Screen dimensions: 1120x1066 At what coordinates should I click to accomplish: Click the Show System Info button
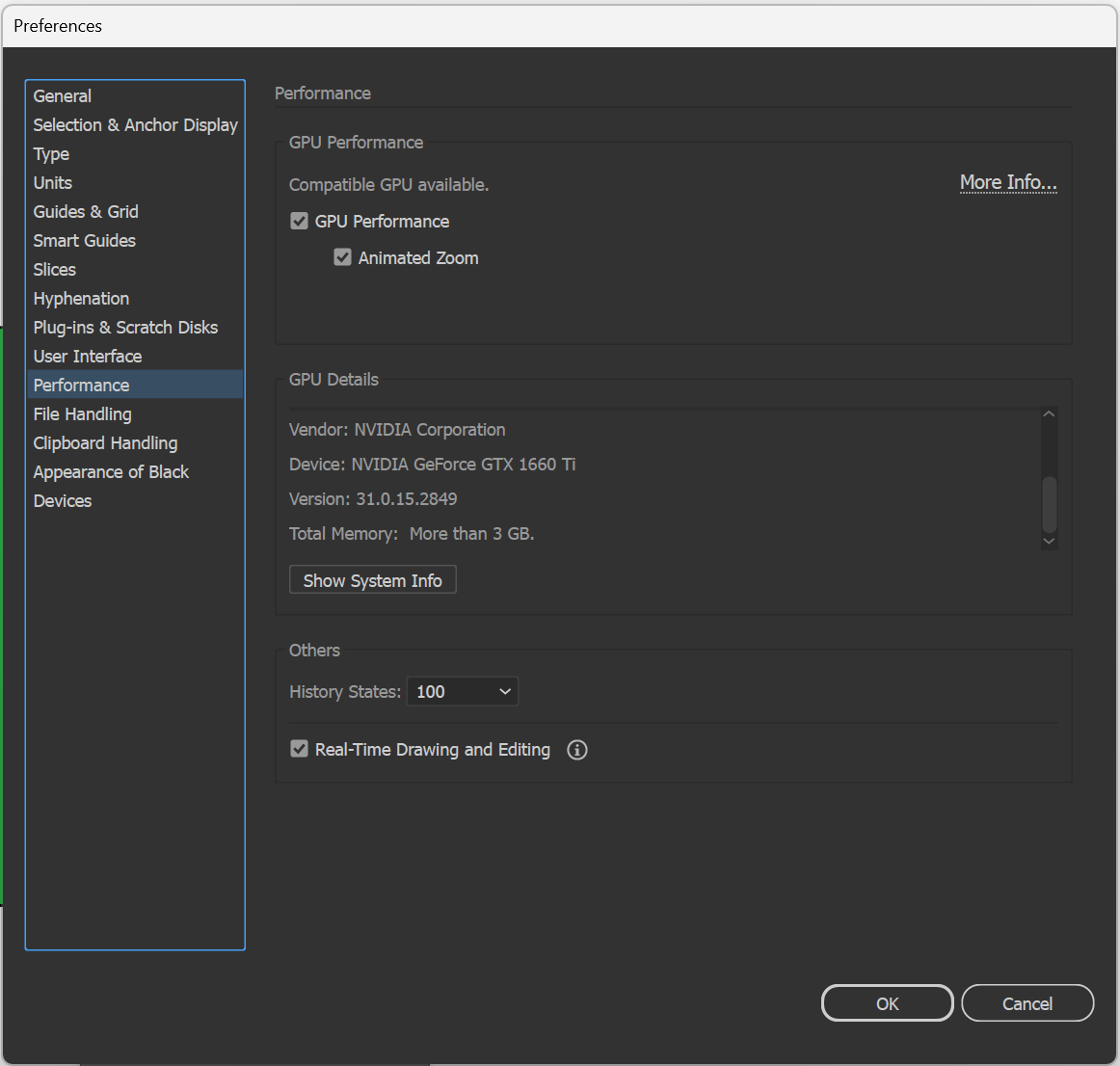[372, 579]
